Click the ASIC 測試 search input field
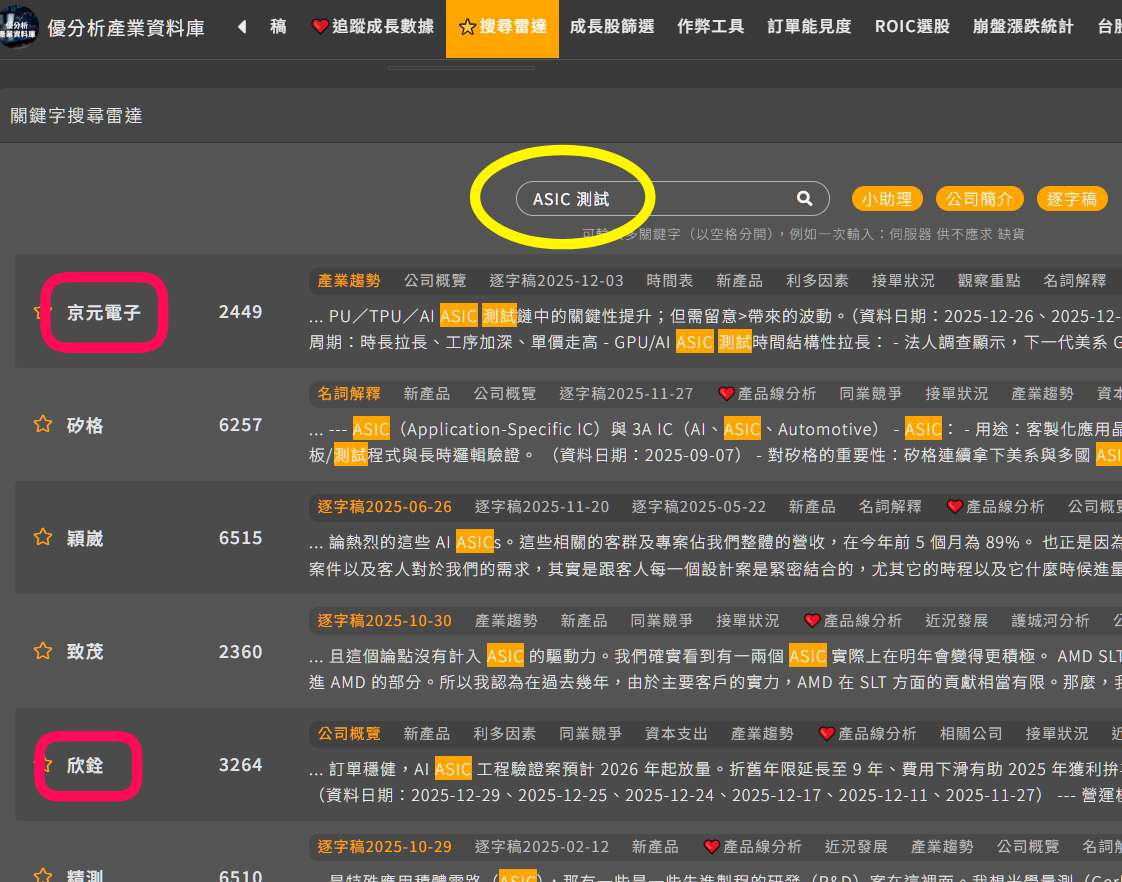This screenshot has width=1122, height=882. pyautogui.click(x=650, y=199)
